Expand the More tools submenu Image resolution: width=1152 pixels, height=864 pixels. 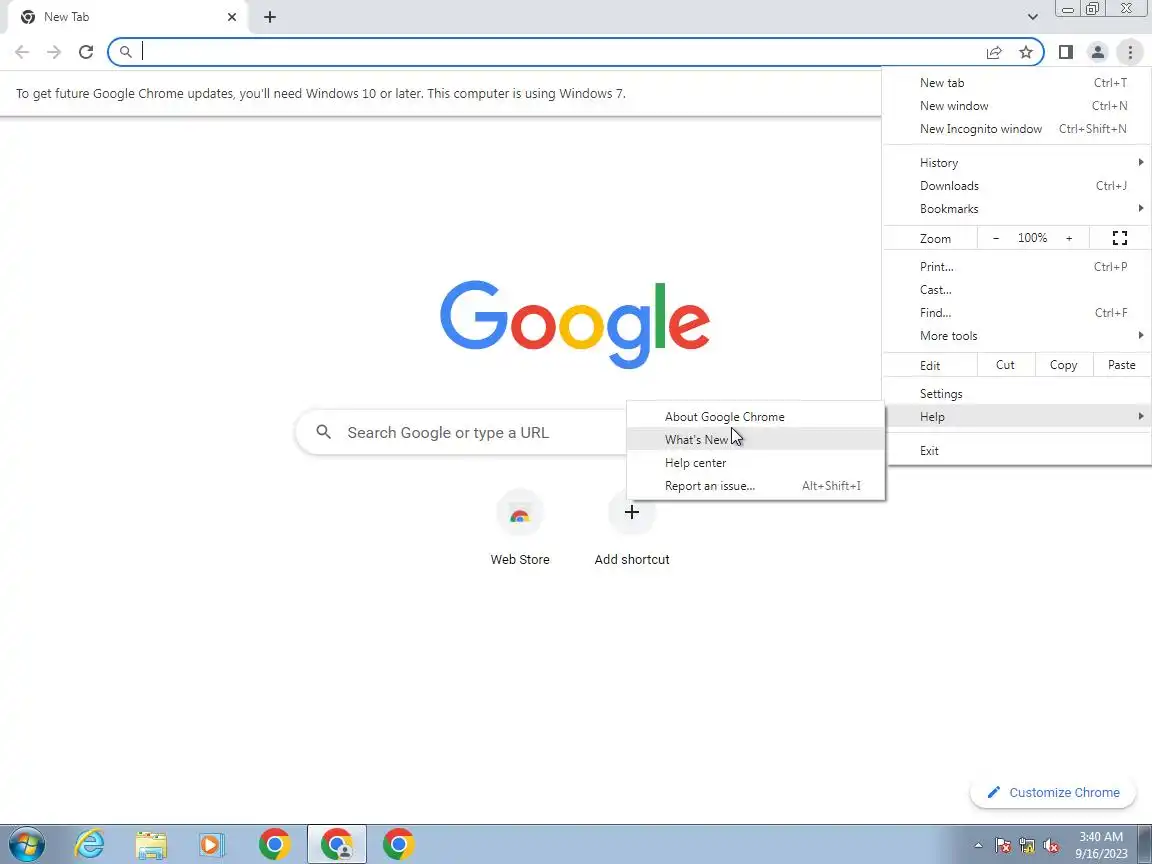click(1017, 336)
